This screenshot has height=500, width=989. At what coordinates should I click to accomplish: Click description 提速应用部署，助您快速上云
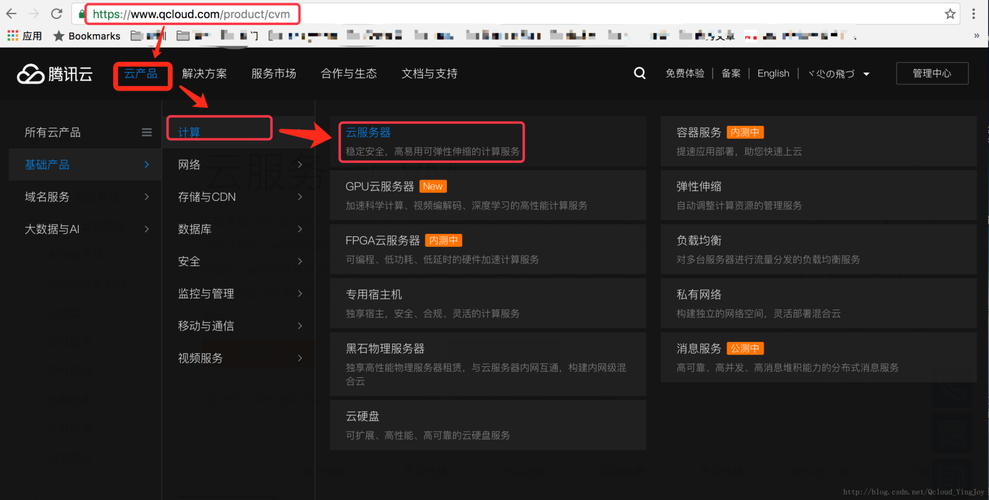point(739,152)
